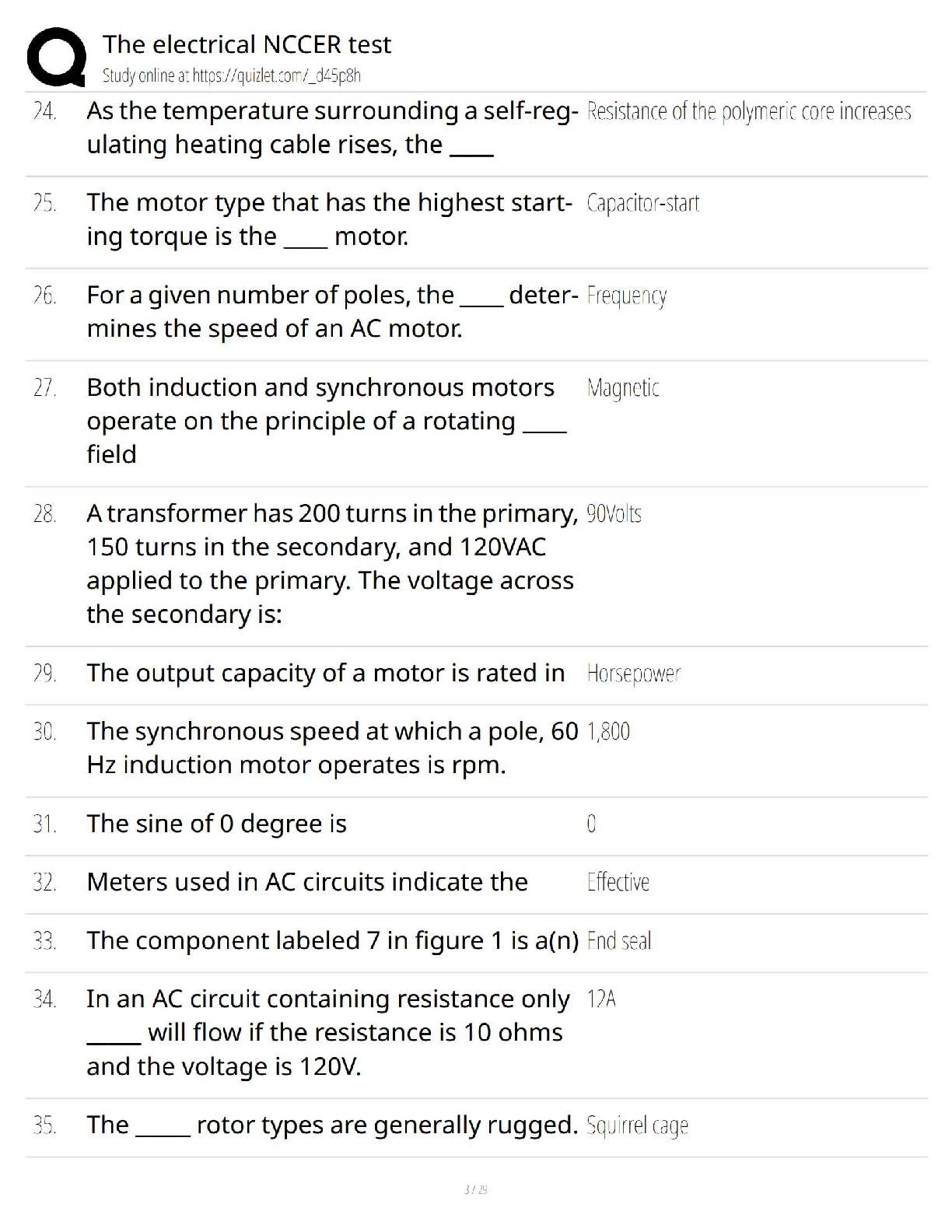Viewport: 952px width, 1232px height.
Task: Click the 'Frequency' answer for question 26
Action: [x=627, y=296]
